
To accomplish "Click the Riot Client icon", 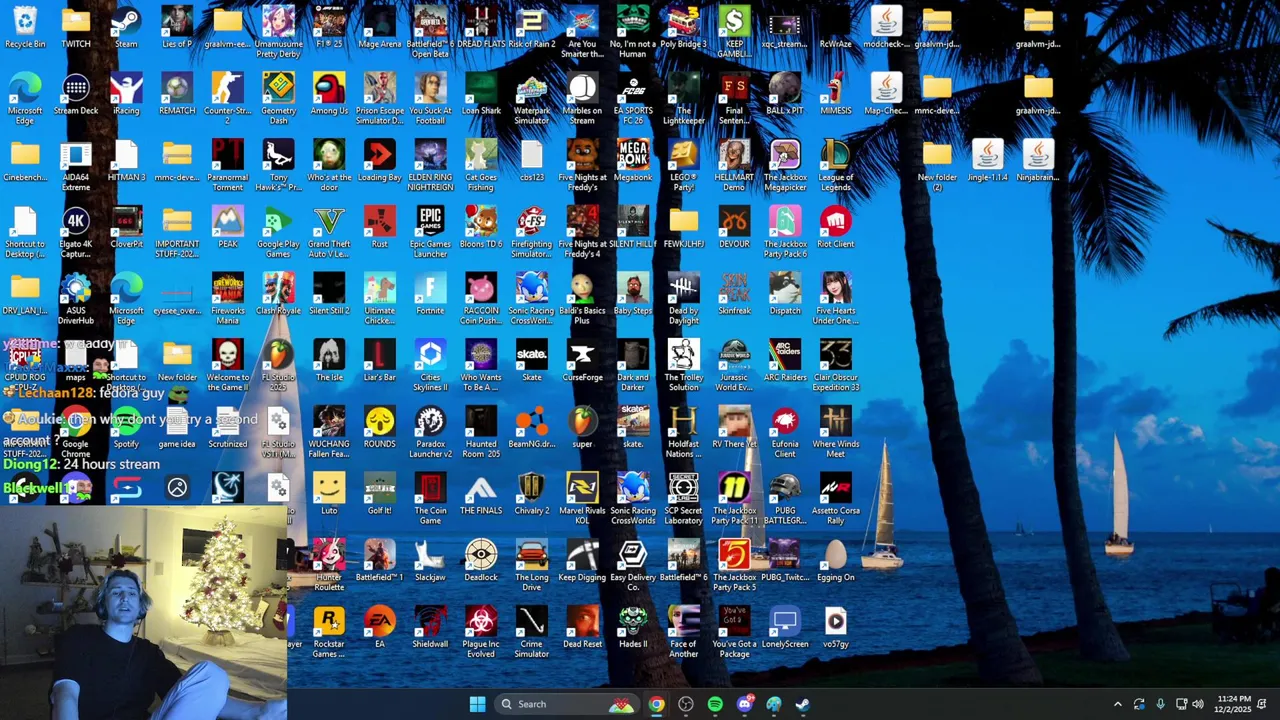I will pyautogui.click(x=836, y=228).
